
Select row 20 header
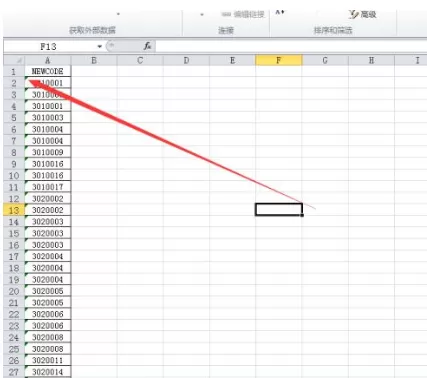tap(14, 291)
